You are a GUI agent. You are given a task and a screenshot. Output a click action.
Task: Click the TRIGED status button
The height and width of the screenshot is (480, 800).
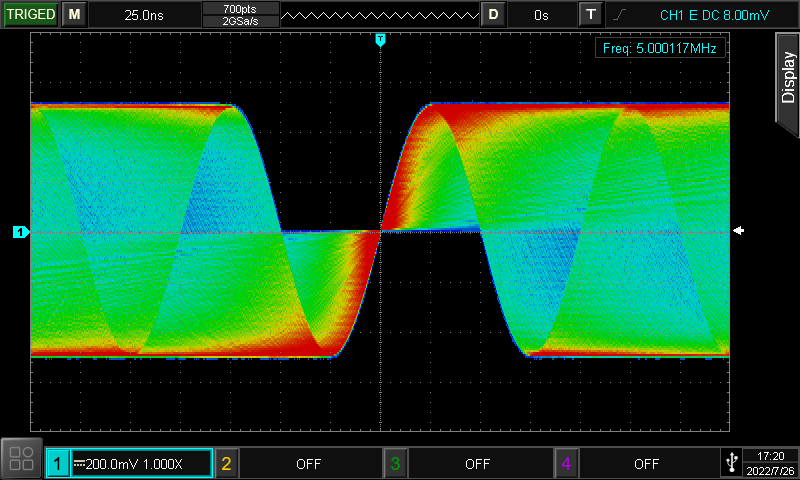[31, 15]
